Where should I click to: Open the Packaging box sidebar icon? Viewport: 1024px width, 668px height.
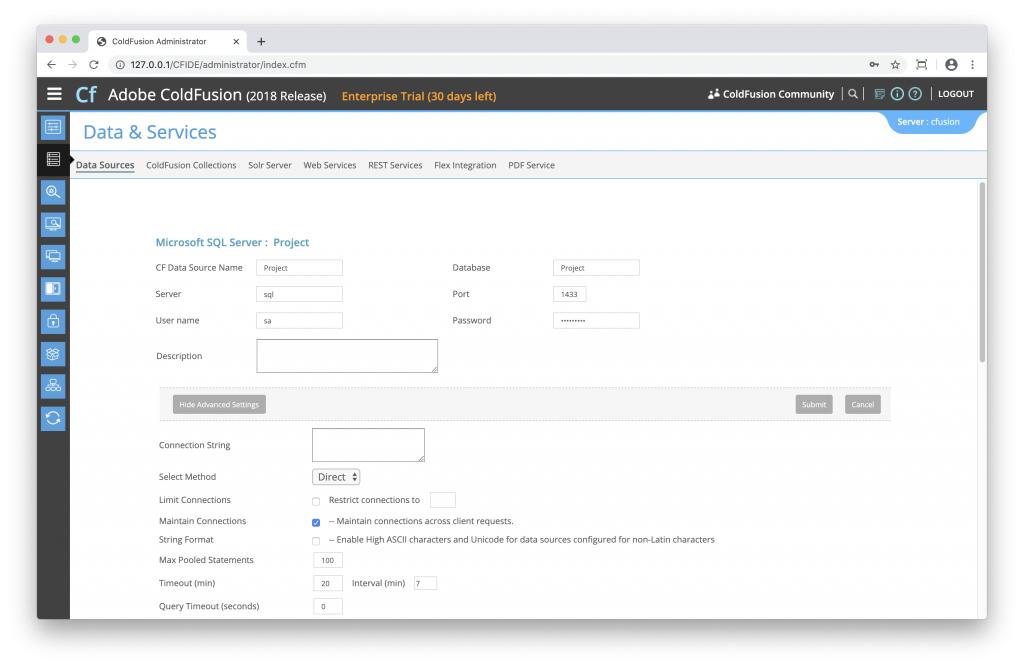tap(53, 353)
